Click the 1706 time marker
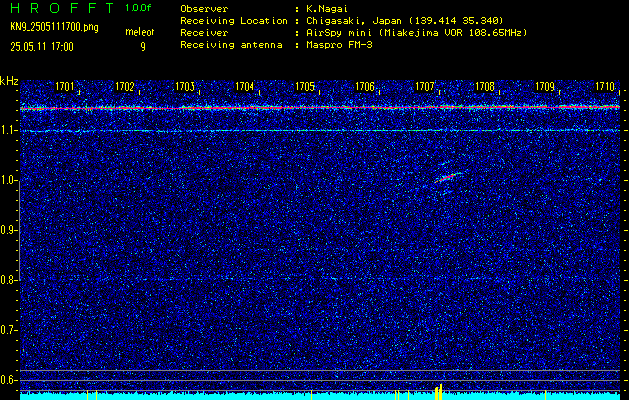 coord(365,86)
